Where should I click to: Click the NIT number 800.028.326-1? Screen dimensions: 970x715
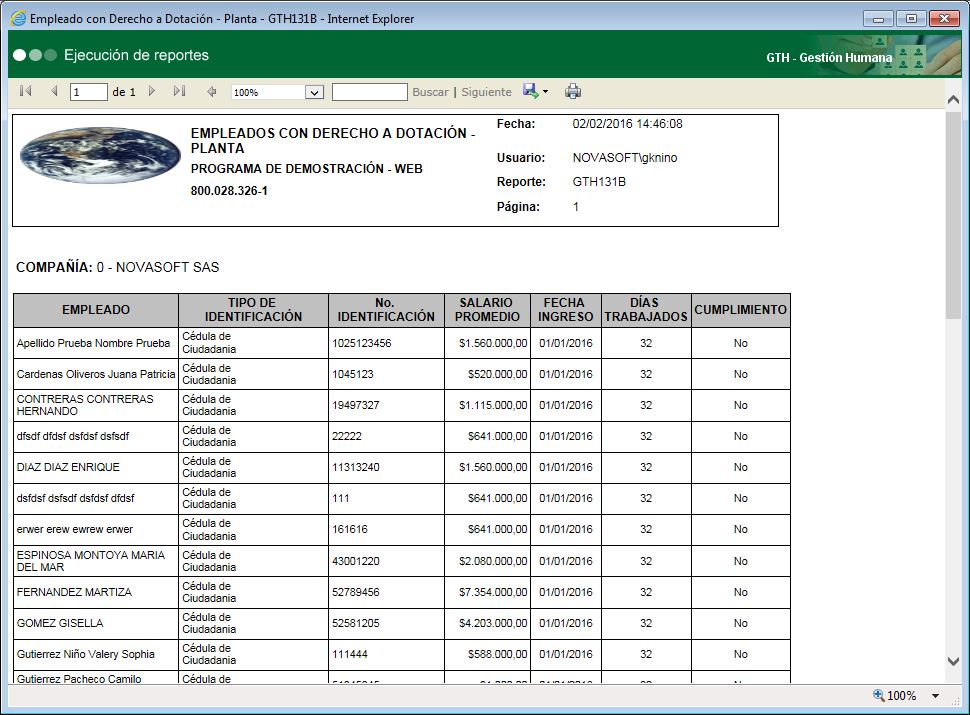click(x=229, y=191)
